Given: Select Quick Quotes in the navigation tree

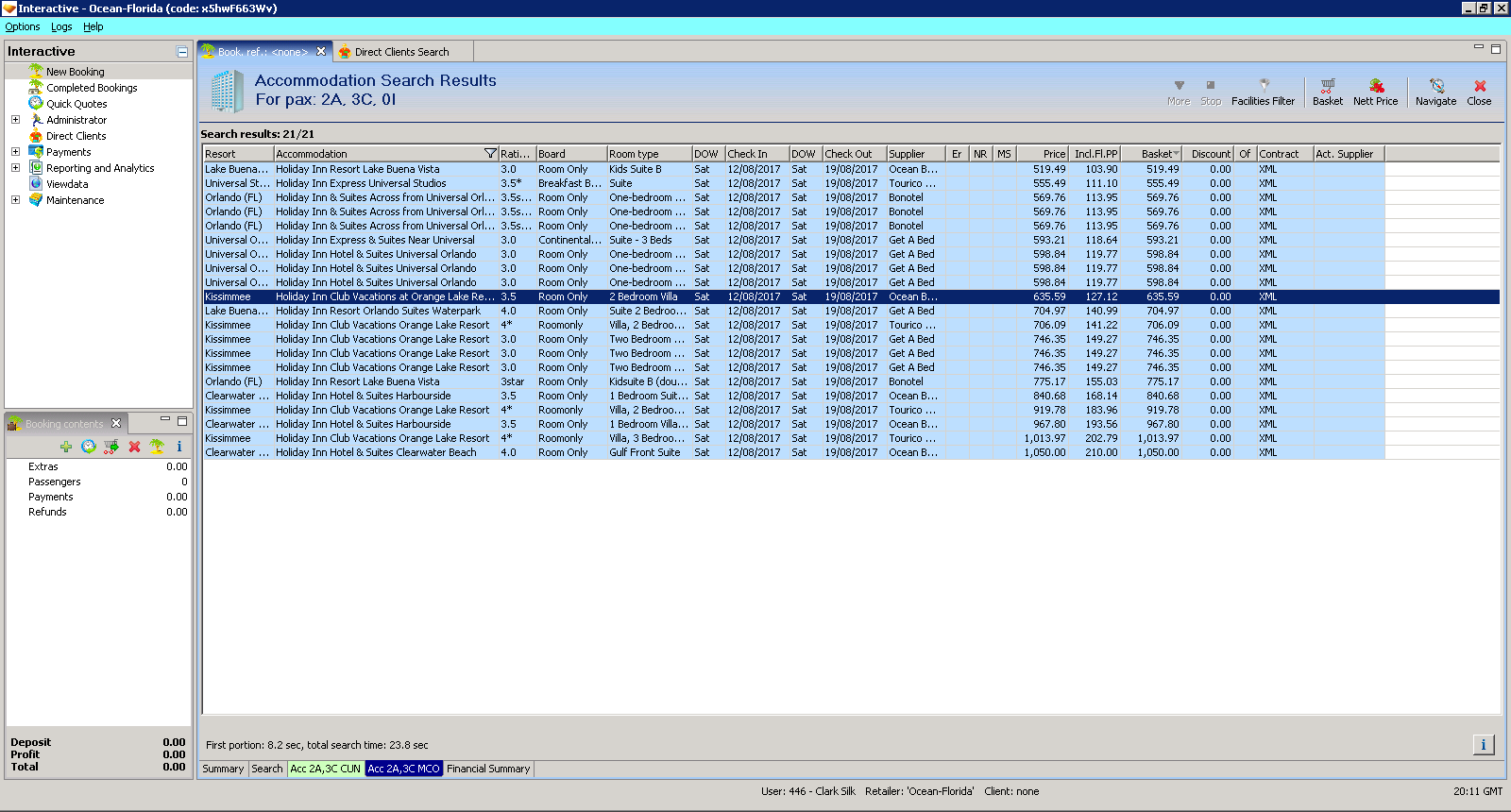Looking at the screenshot, I should pos(76,104).
